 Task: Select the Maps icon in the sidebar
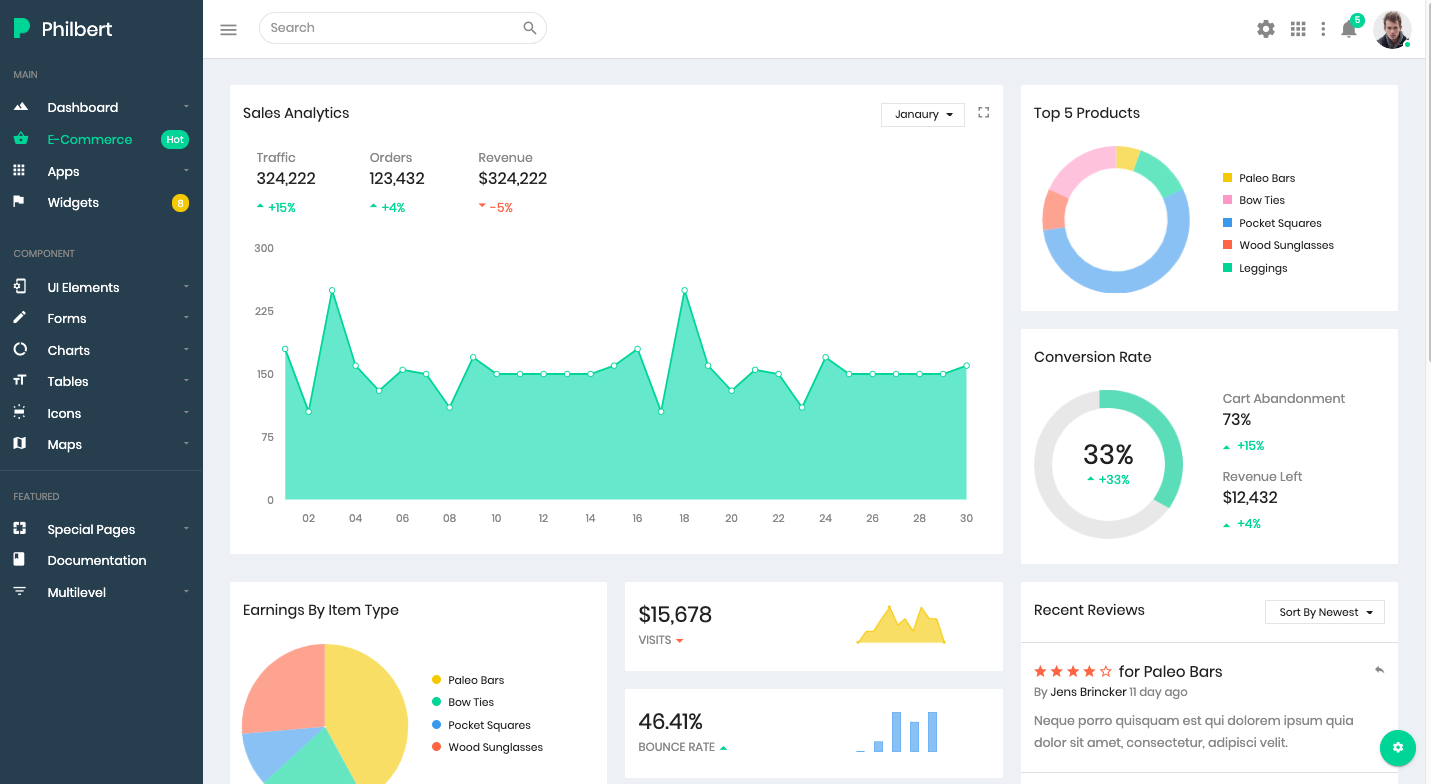[20, 444]
